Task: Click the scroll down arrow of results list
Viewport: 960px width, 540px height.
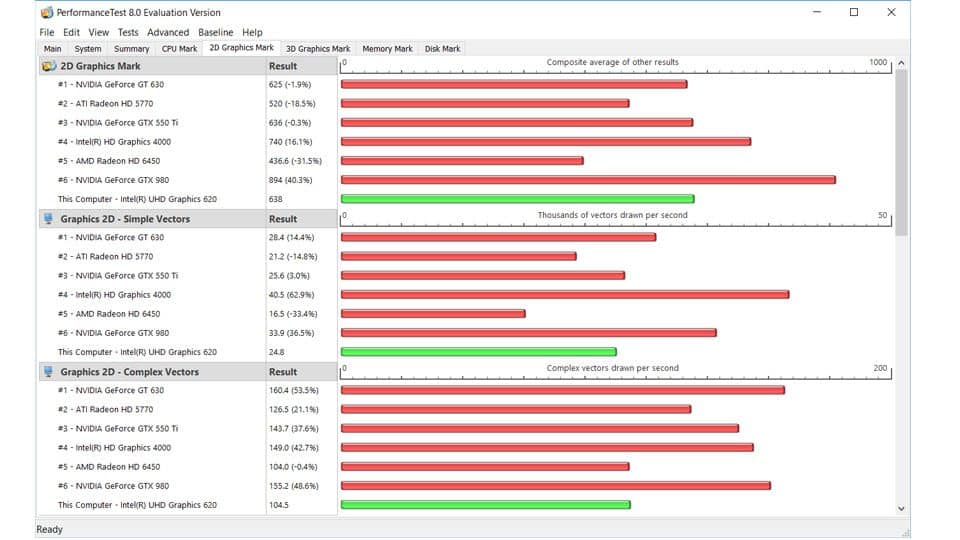Action: click(x=901, y=508)
